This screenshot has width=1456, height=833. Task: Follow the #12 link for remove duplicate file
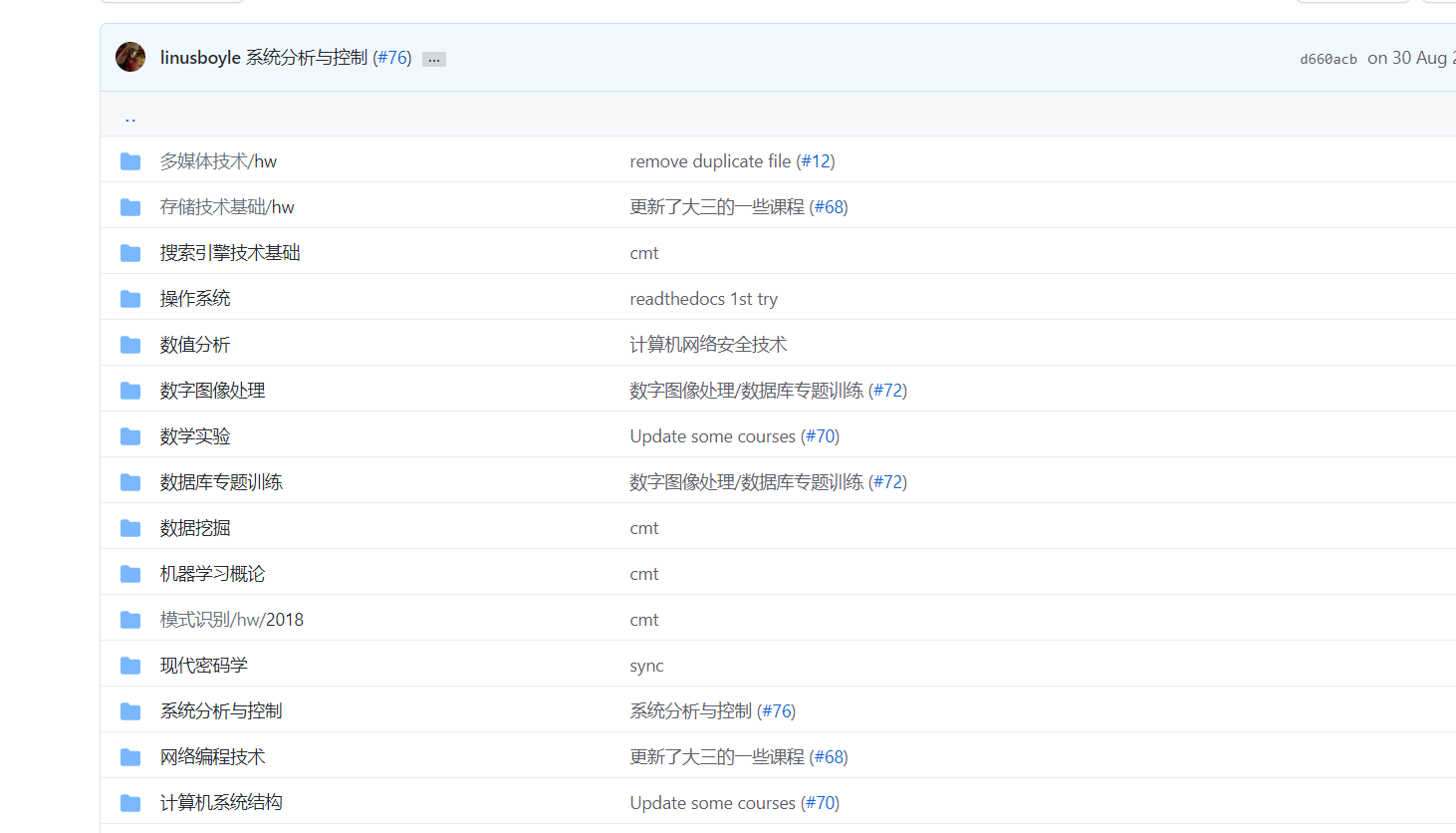pos(817,160)
